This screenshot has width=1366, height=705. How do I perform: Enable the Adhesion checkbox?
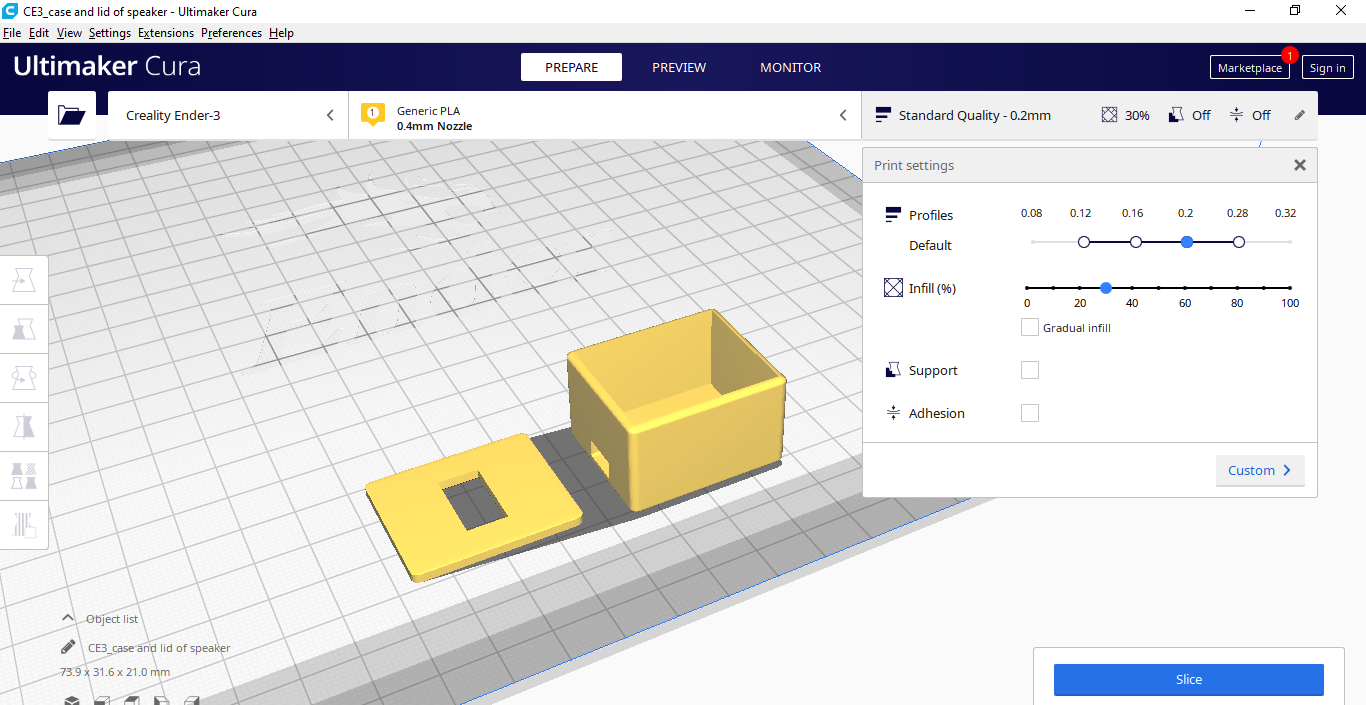1030,413
